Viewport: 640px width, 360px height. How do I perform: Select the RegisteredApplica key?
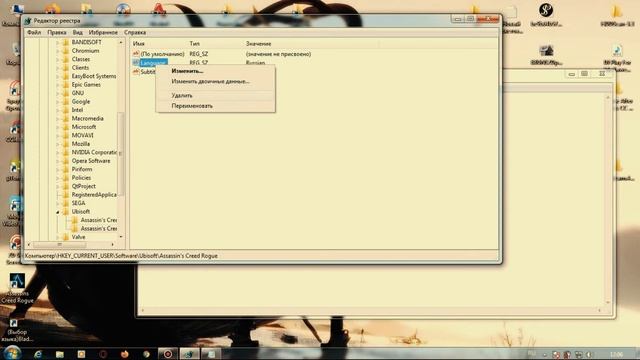(x=94, y=195)
